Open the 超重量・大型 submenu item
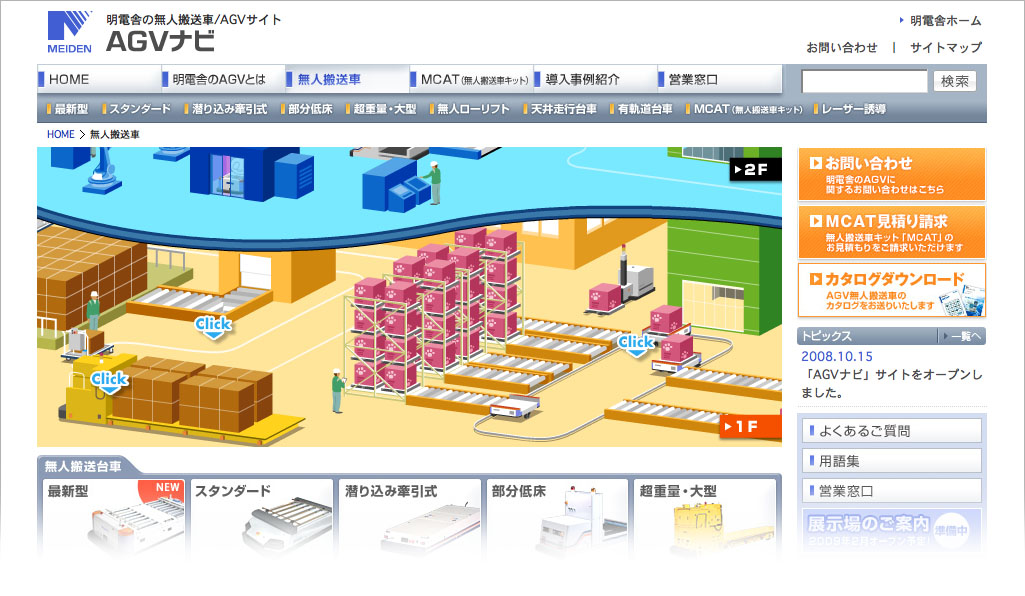The image size is (1025, 596). pyautogui.click(x=381, y=109)
